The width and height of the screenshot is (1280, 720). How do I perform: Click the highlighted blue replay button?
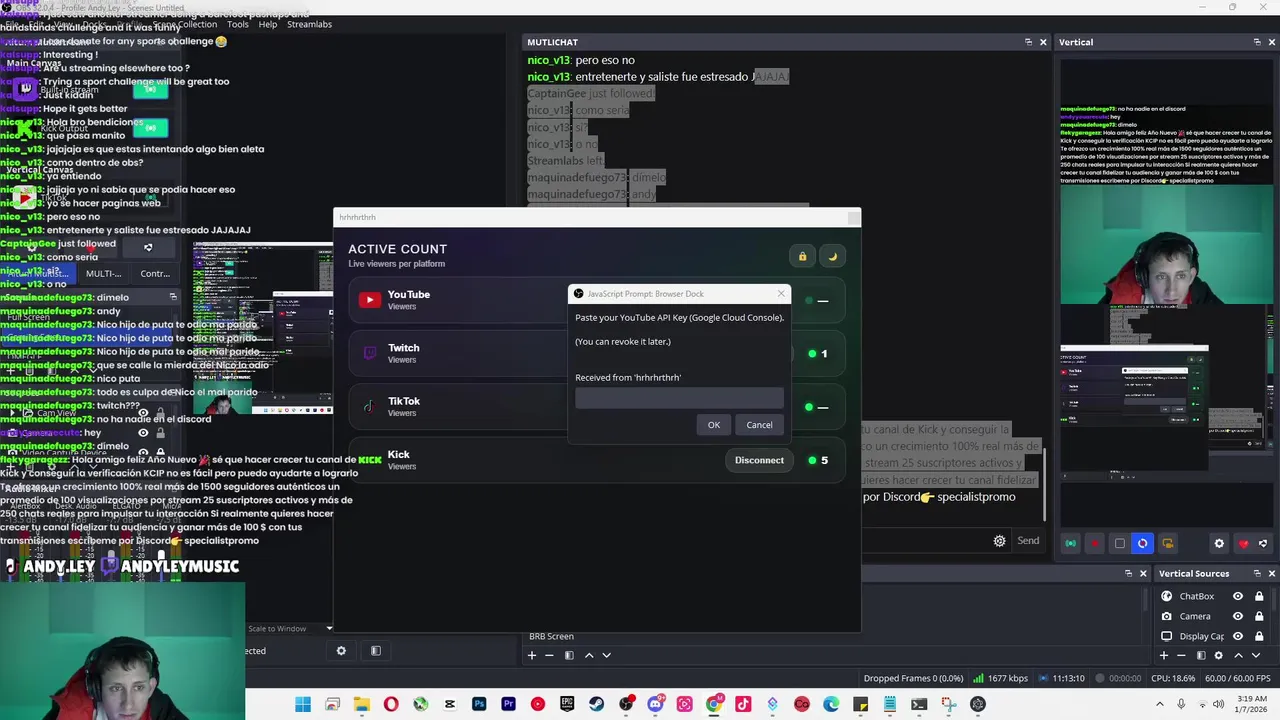click(1143, 543)
